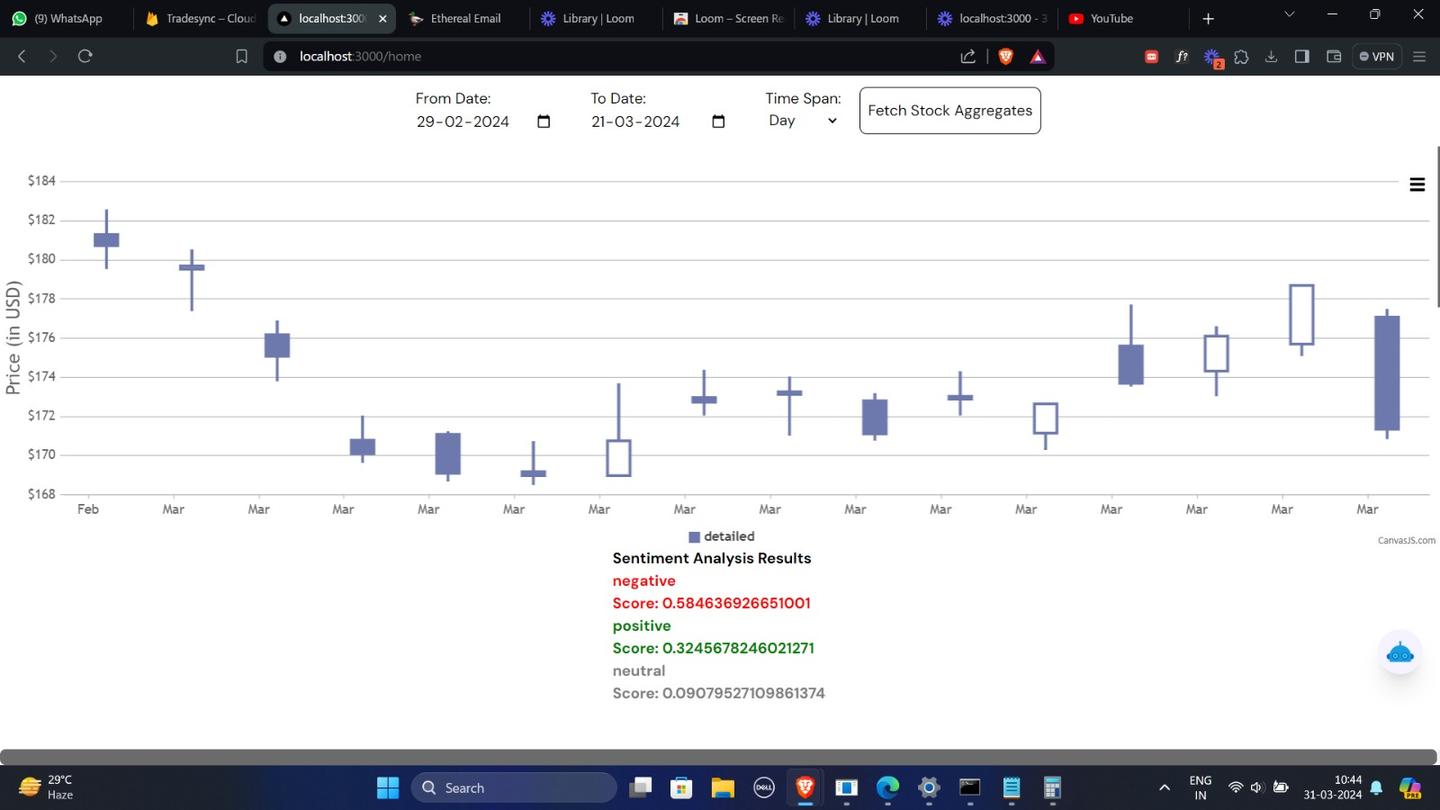Viewport: 1440px width, 810px height.
Task: Open the Terminal app in taskbar
Action: (x=969, y=788)
